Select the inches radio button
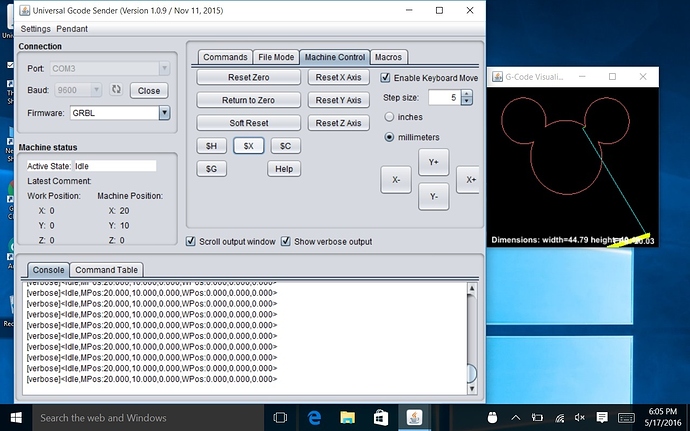Viewport: 690px width, 431px height. (x=390, y=117)
